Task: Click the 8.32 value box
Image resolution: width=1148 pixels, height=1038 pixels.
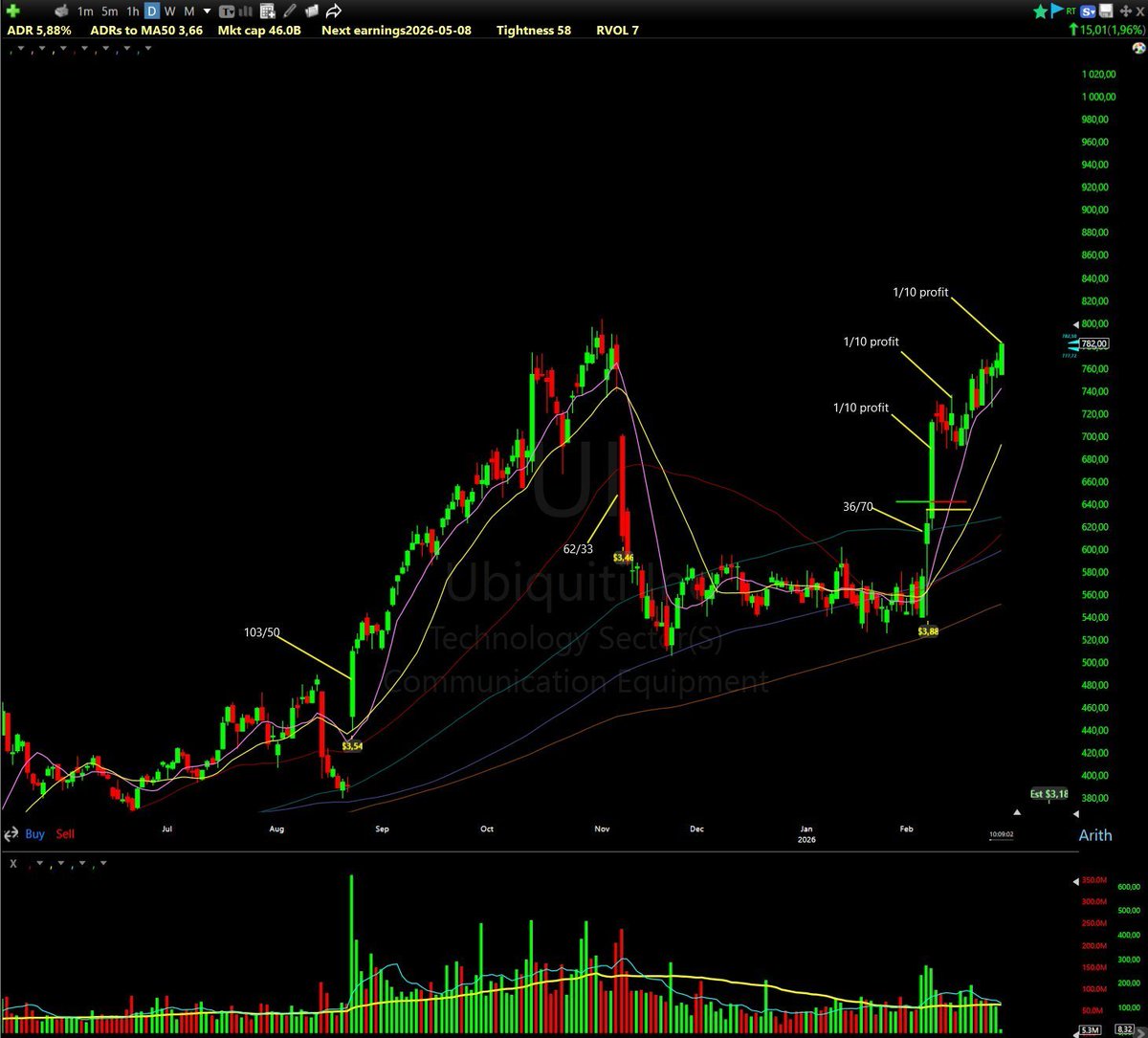Action: [1125, 1029]
